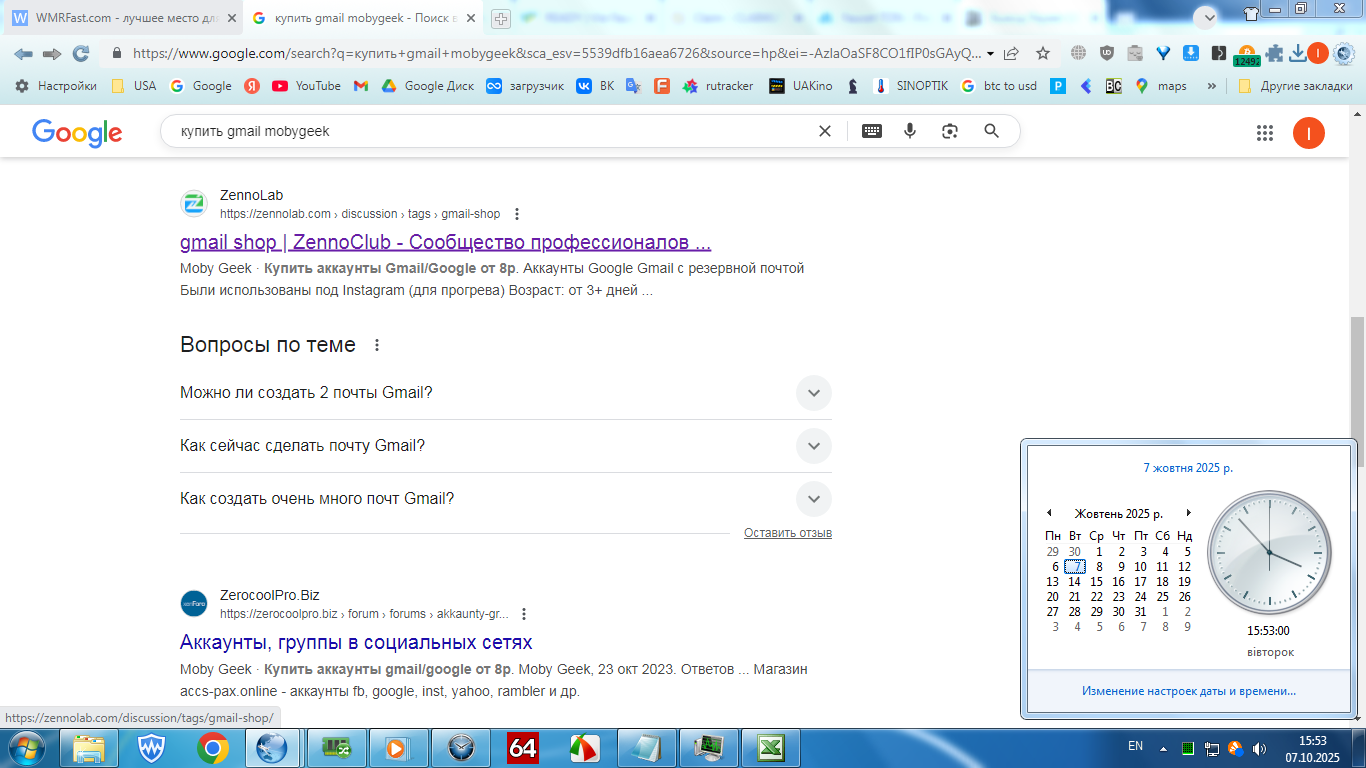Search by image with camera lens icon
The width and height of the screenshot is (1366, 768).
pos(950,131)
